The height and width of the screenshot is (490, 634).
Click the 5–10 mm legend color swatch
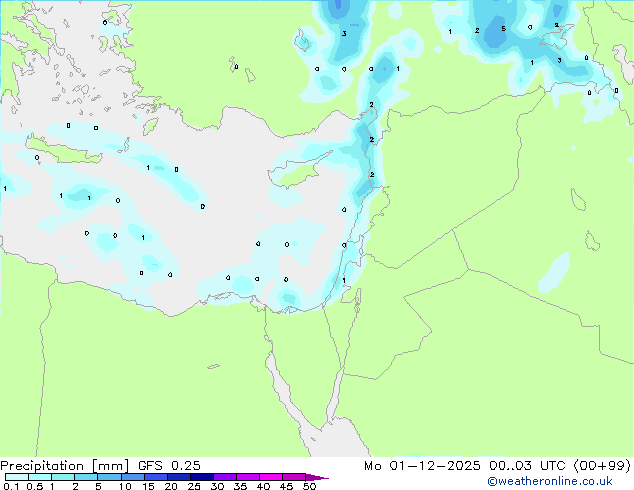(x=110, y=477)
